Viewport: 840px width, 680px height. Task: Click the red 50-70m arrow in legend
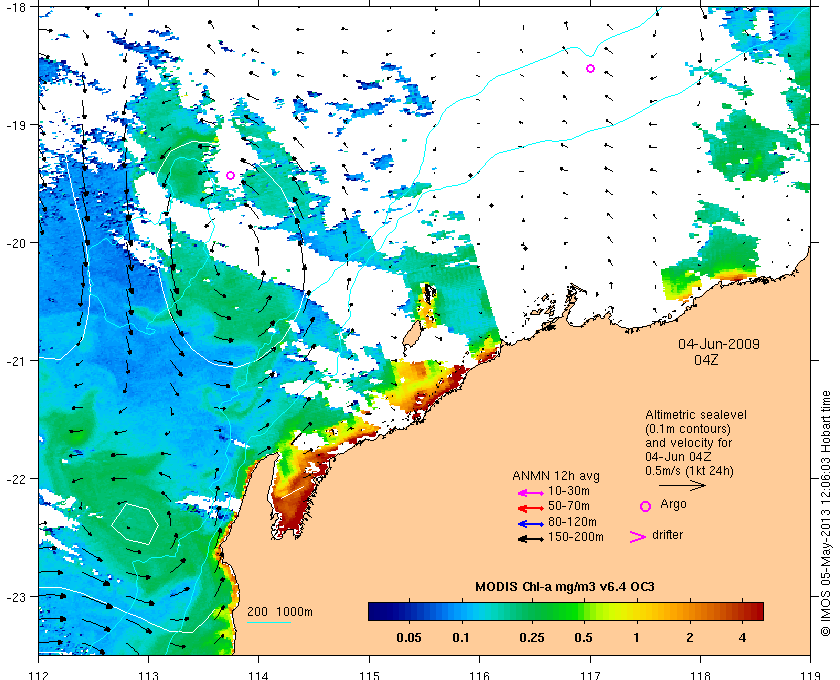point(531,508)
